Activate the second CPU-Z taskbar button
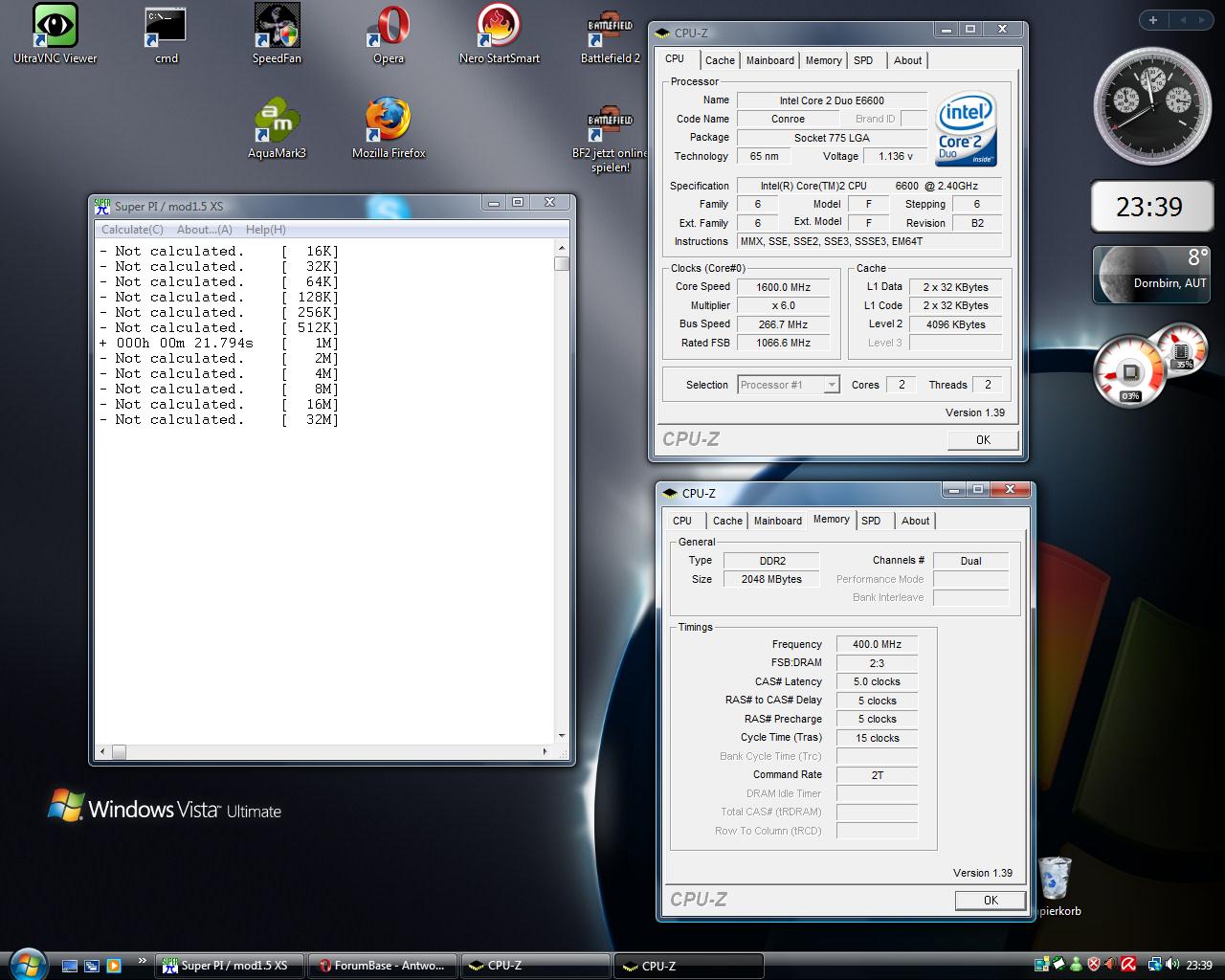 coord(689,966)
